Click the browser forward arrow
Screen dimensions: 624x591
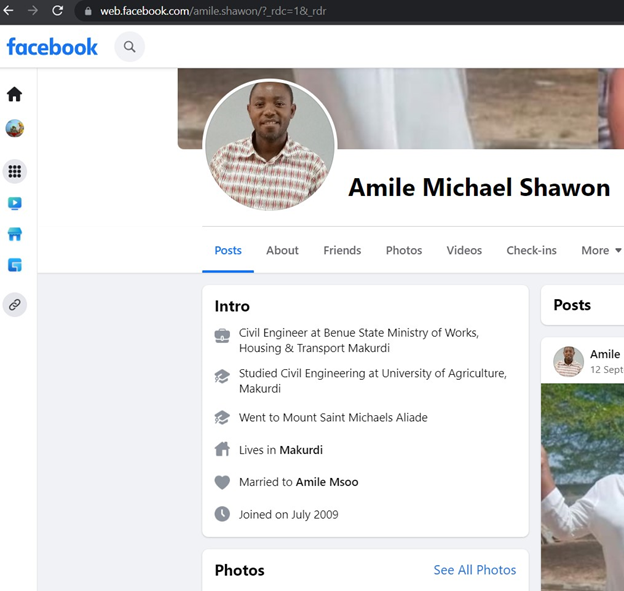pyautogui.click(x=33, y=11)
